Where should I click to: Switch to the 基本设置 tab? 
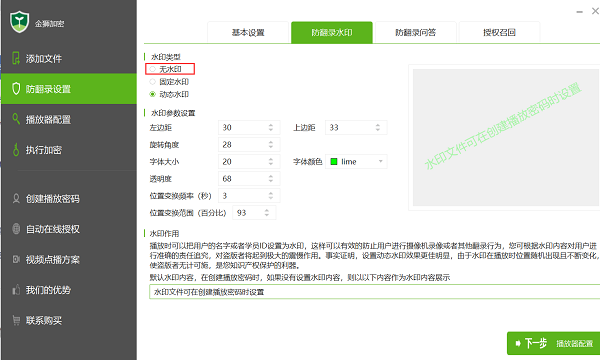click(248, 33)
